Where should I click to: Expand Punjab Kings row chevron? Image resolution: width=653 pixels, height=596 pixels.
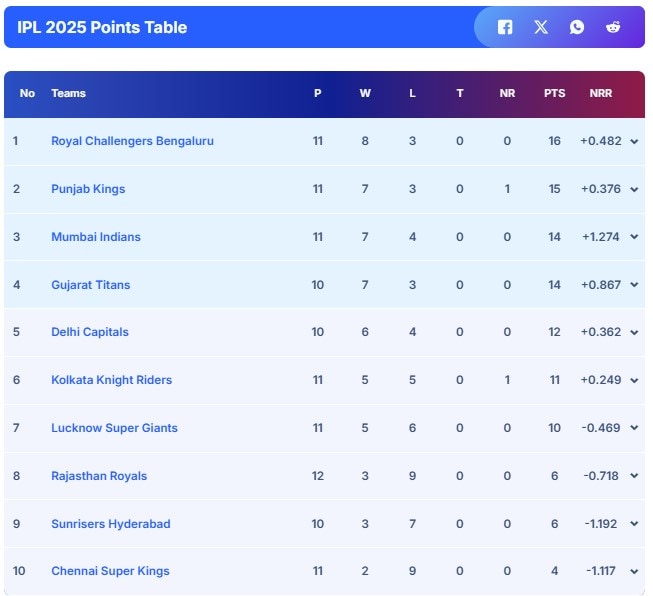[x=634, y=190]
